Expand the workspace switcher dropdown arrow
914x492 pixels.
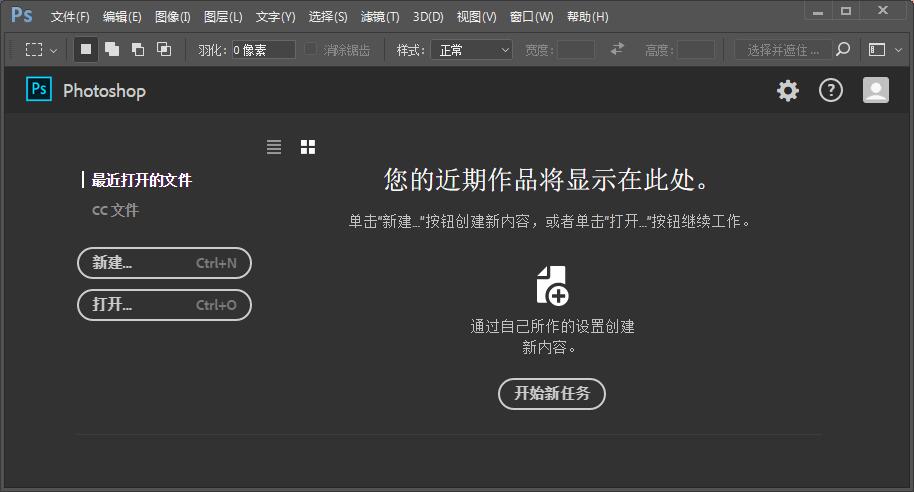click(898, 50)
